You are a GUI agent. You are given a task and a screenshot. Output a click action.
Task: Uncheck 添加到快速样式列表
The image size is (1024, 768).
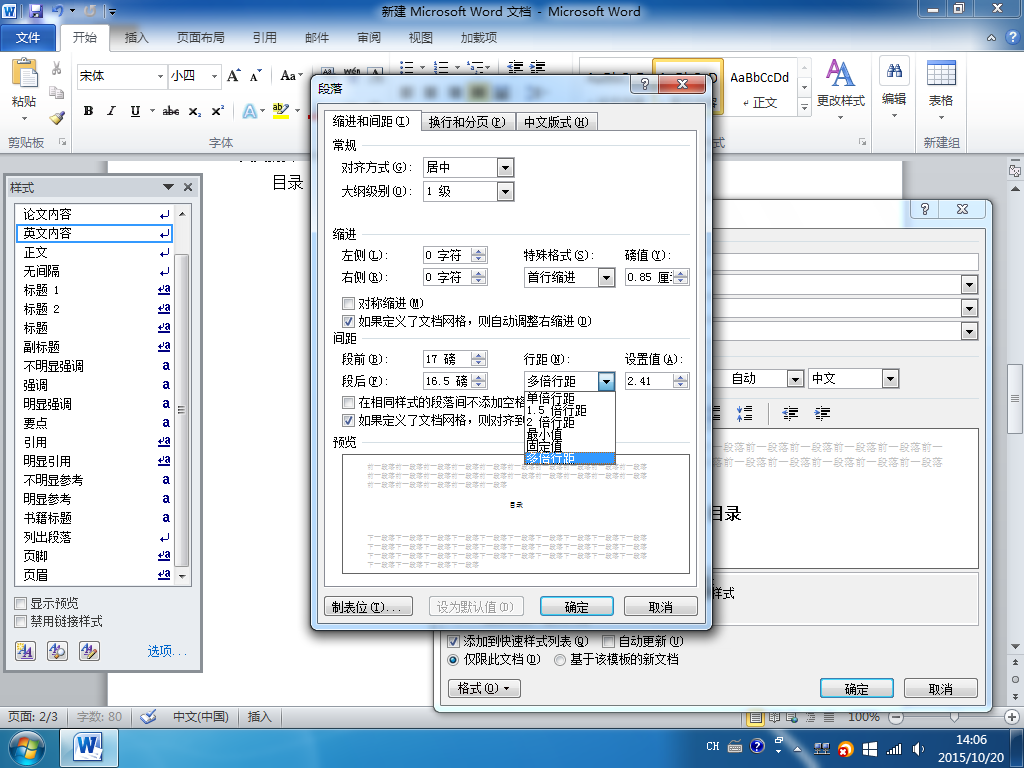click(x=453, y=641)
